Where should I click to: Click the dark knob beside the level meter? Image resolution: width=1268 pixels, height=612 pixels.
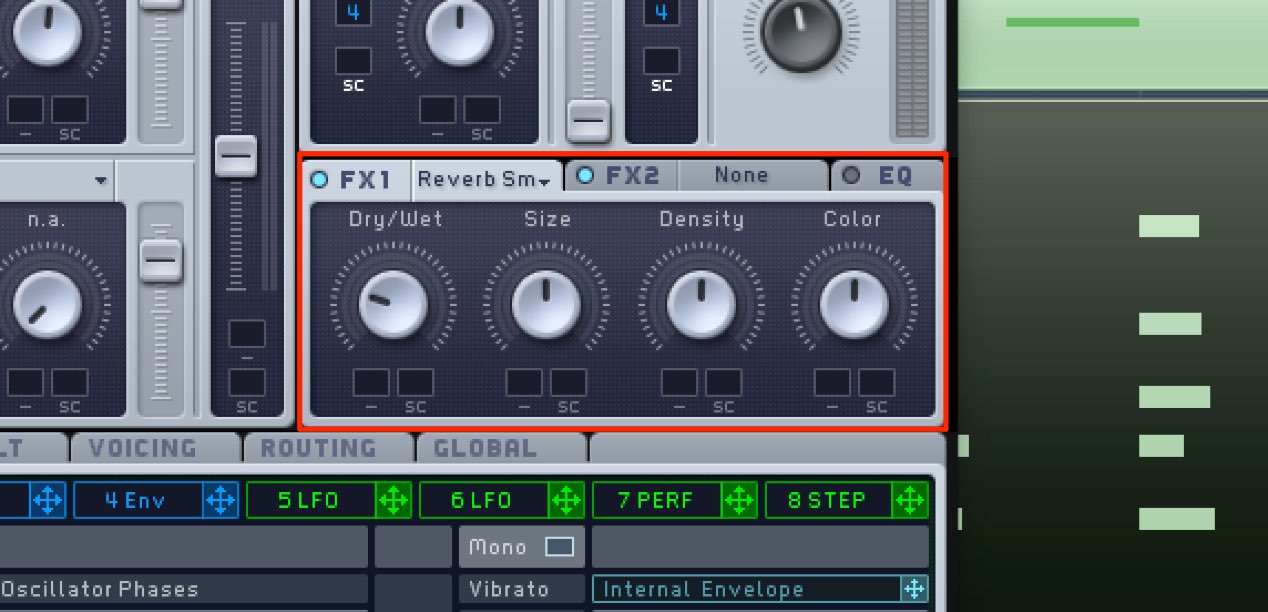coord(800,33)
